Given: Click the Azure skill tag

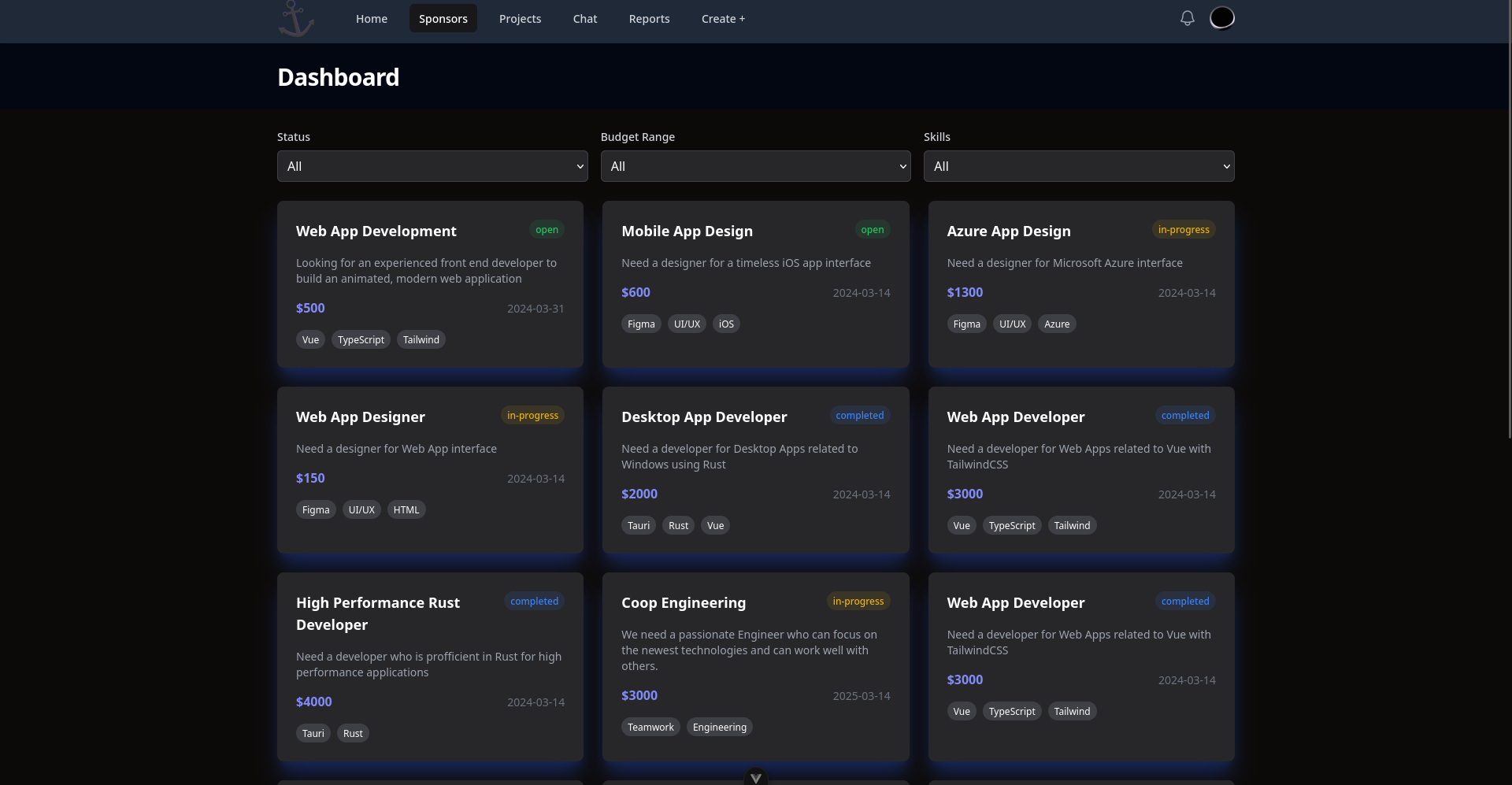Looking at the screenshot, I should [1057, 324].
